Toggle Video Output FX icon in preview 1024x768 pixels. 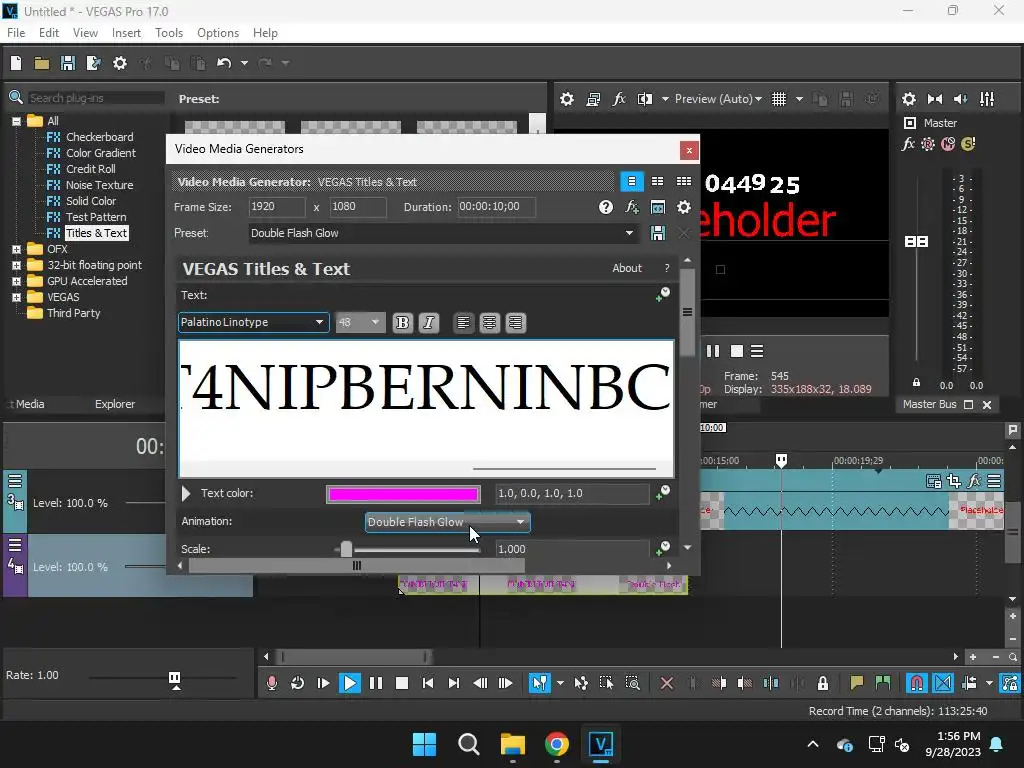pos(618,99)
